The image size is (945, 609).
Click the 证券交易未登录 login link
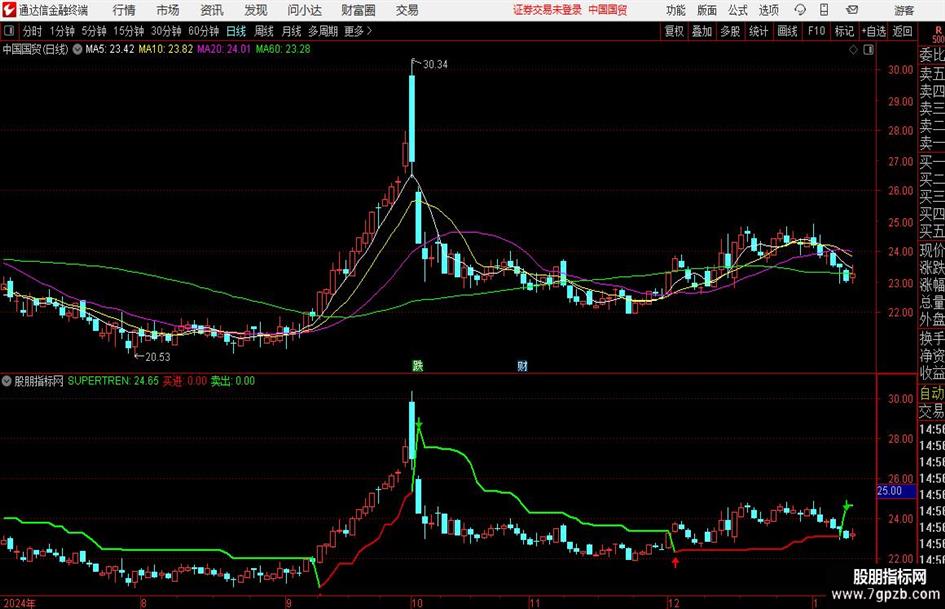tap(547, 10)
